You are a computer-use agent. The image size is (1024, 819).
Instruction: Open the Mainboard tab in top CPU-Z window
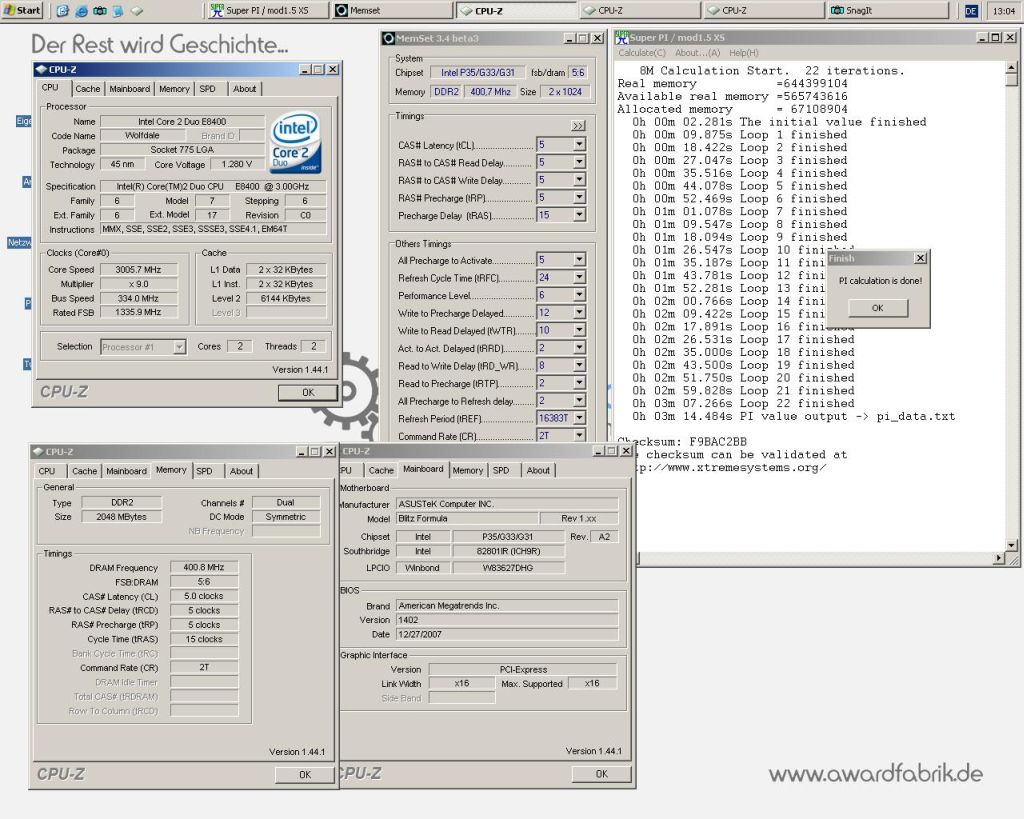click(x=129, y=89)
